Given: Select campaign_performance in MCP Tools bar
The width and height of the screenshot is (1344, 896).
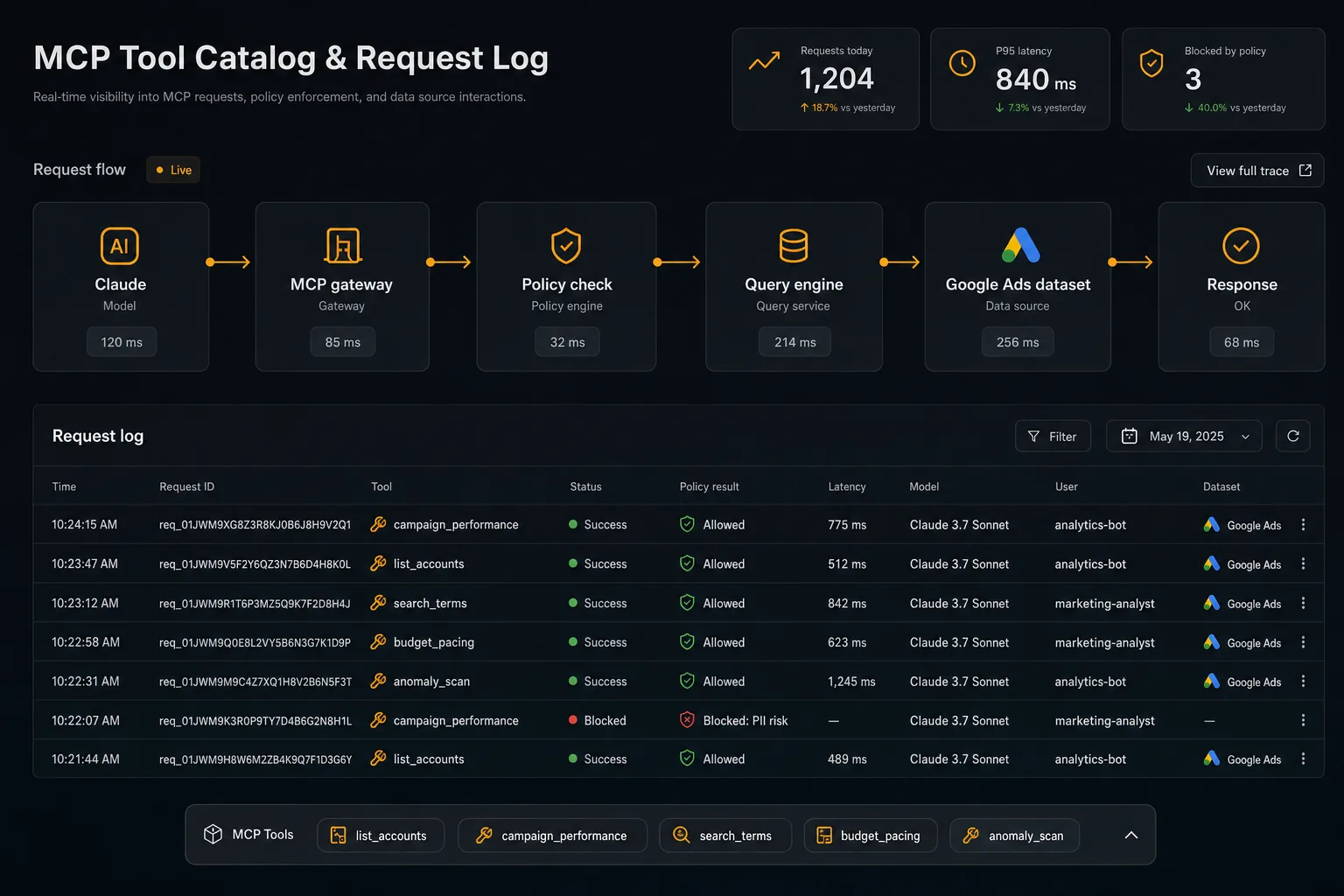Looking at the screenshot, I should [552, 836].
